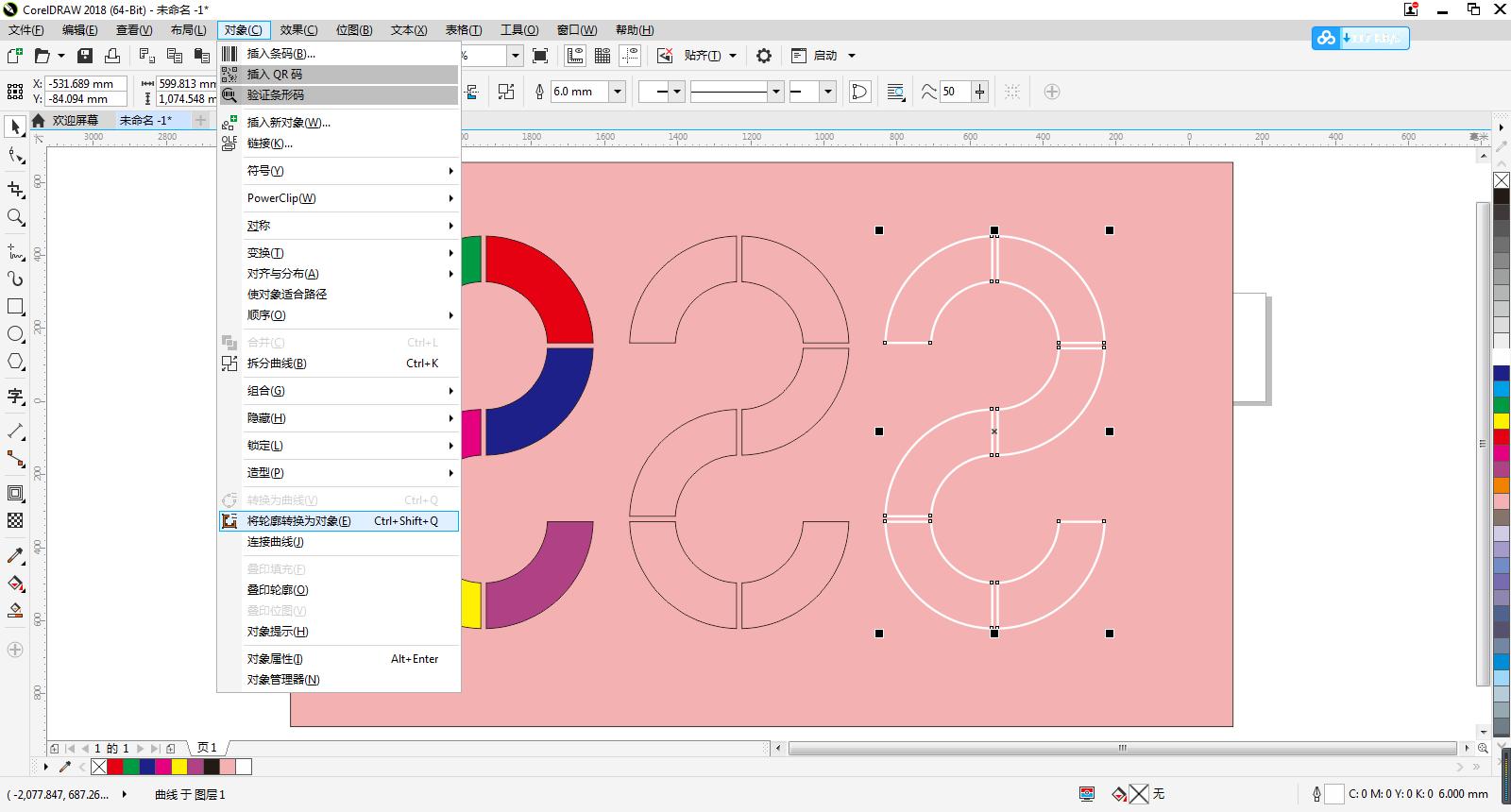
Task: Pick the red swatch in document palette
Action: [114, 767]
